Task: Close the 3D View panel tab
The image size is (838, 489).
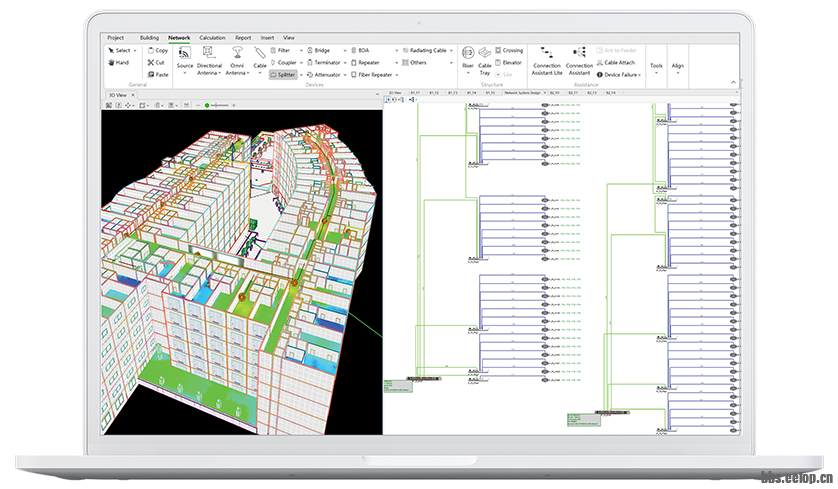Action: 133,95
